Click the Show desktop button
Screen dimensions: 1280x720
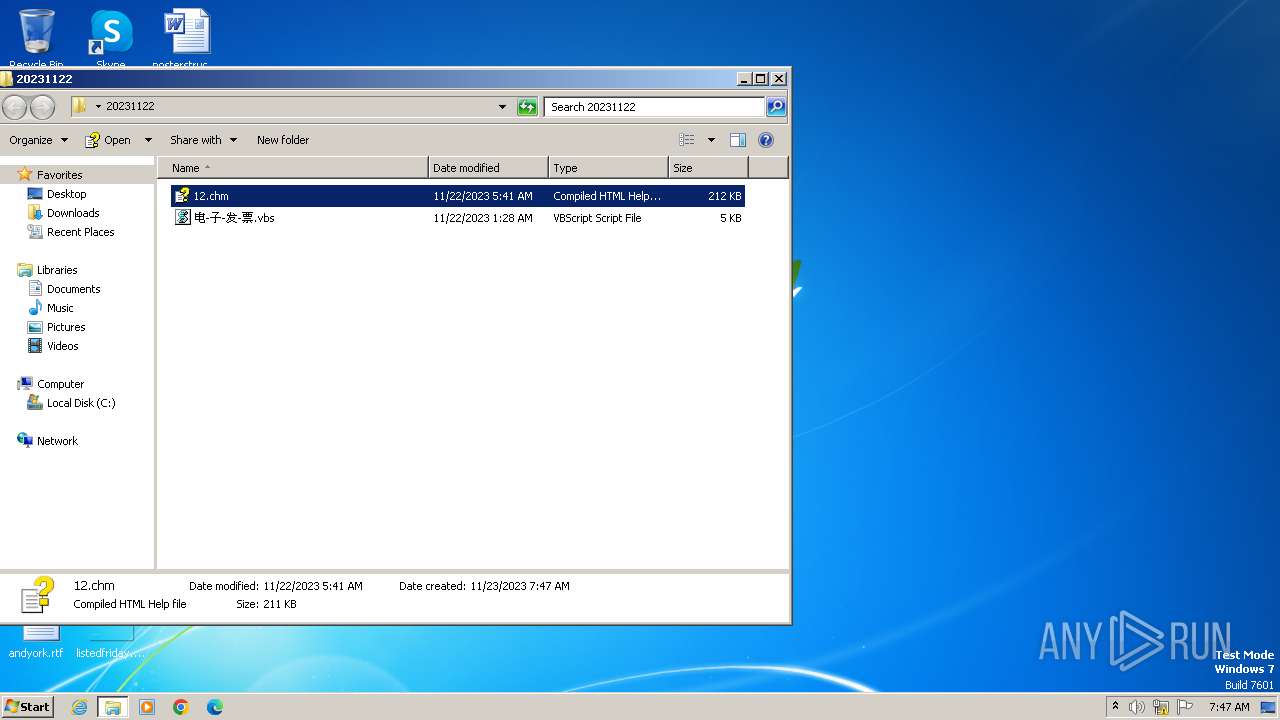pos(1268,707)
